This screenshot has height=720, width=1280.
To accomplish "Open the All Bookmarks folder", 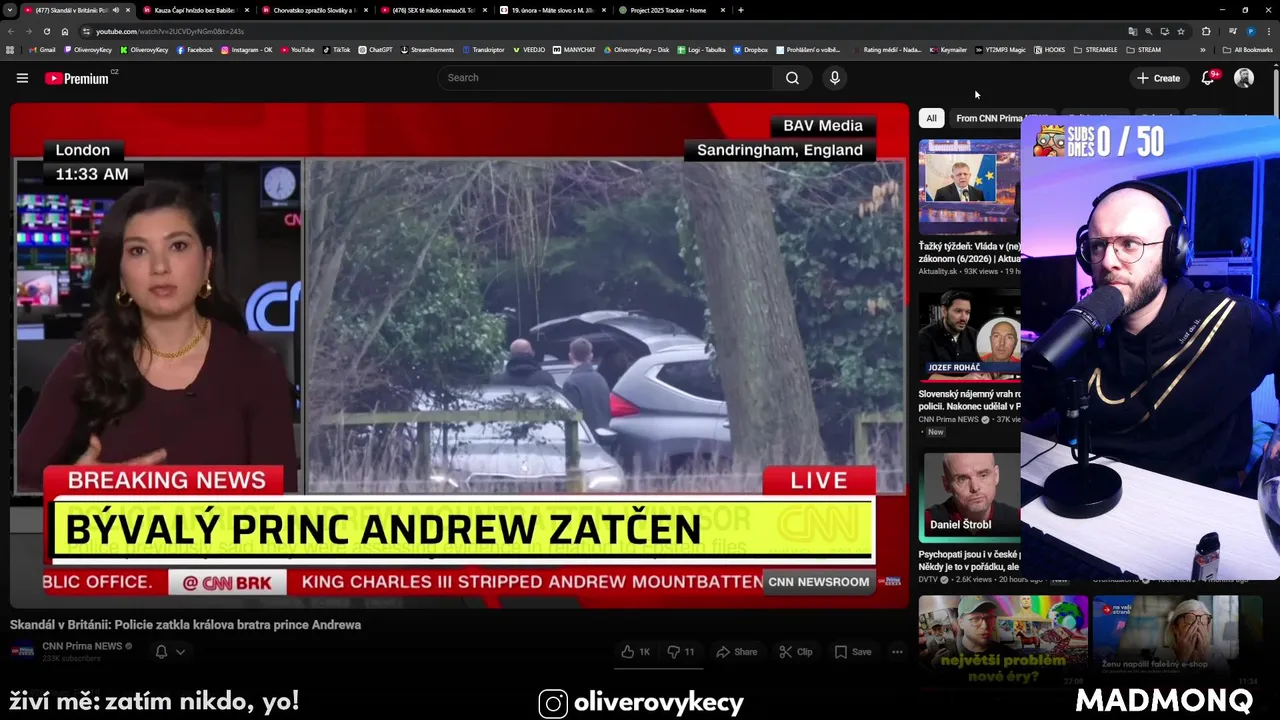I will pyautogui.click(x=1247, y=50).
